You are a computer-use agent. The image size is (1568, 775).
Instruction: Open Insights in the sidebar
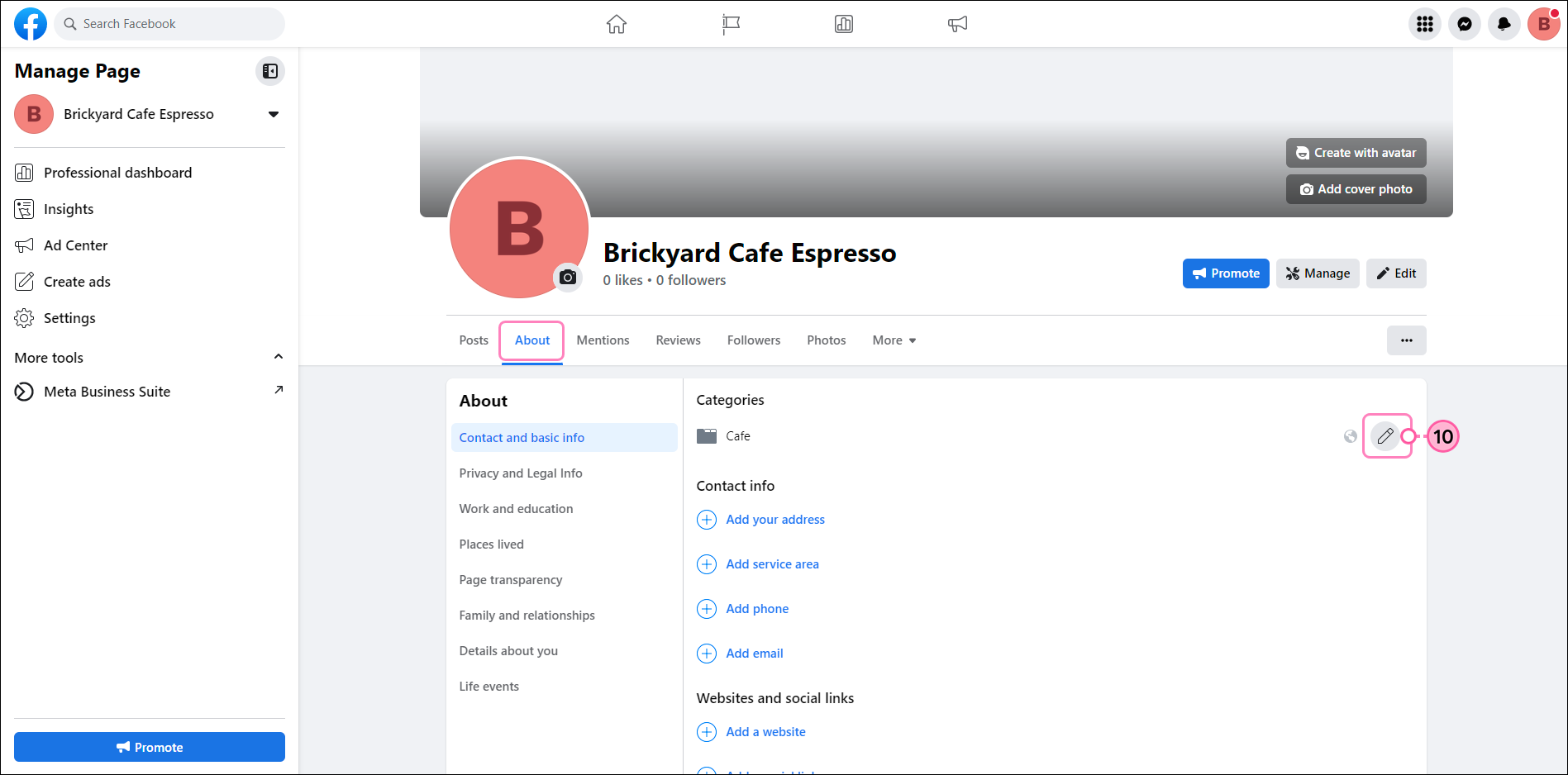[150, 209]
